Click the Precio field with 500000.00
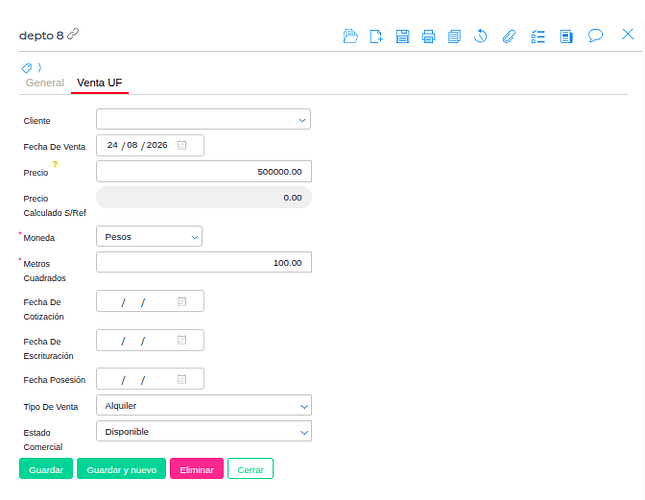 tap(204, 171)
